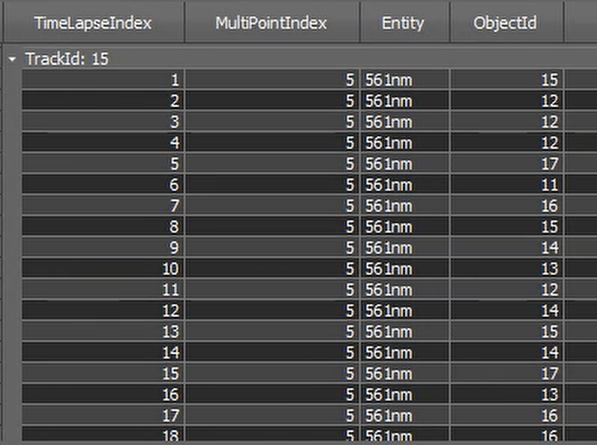Select TimeLapseIndex cell with value 13

(x=103, y=331)
